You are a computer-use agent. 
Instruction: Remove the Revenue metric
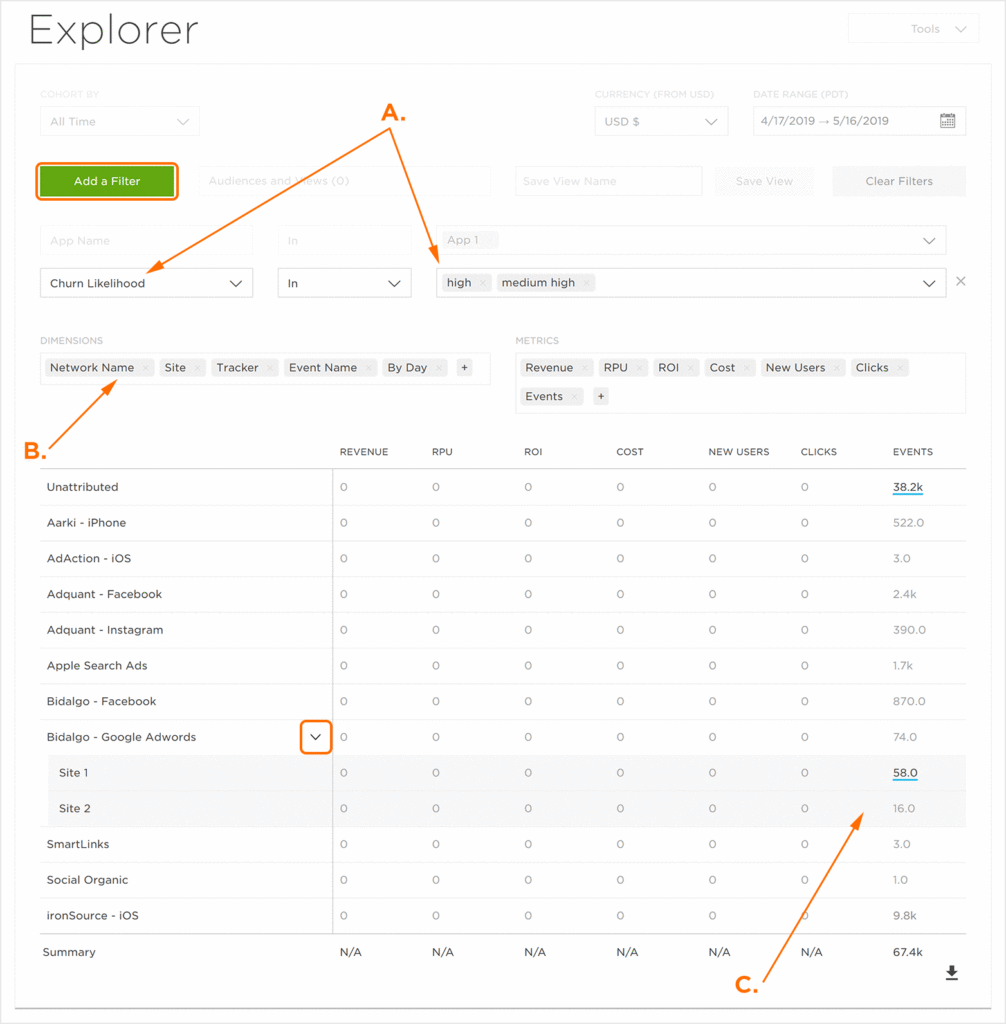[585, 368]
